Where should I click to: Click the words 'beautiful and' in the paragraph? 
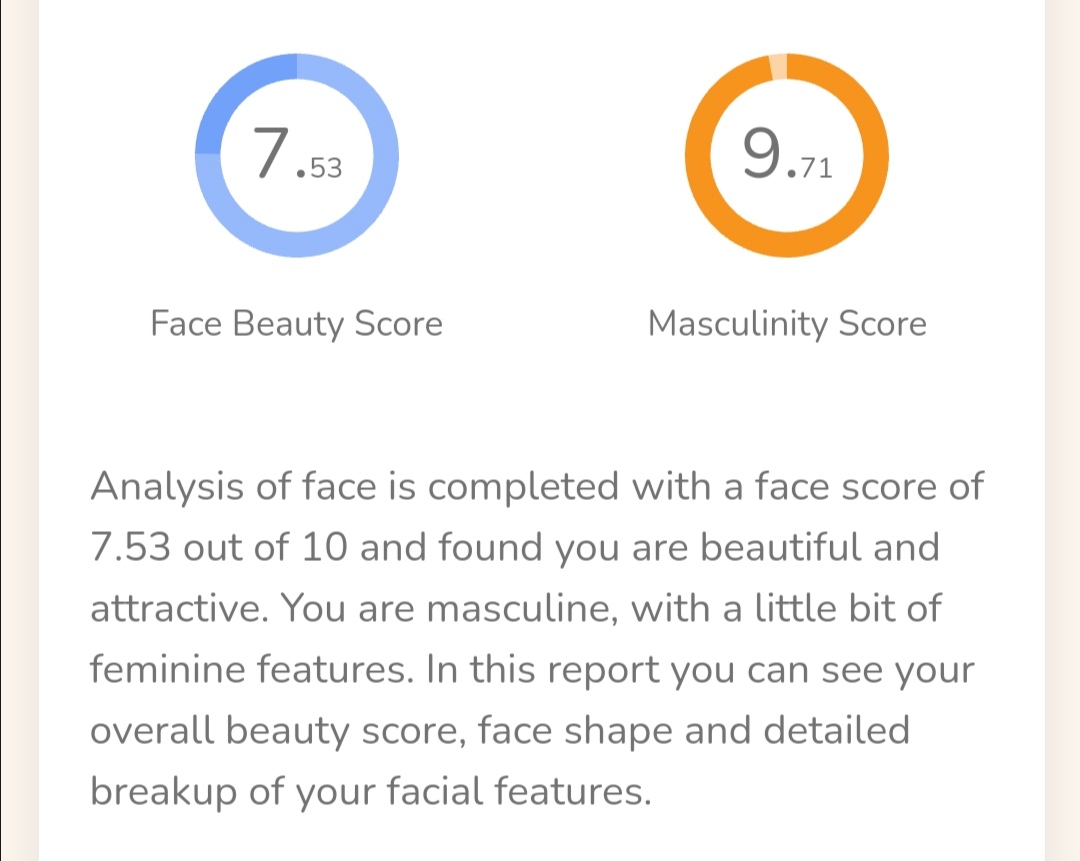pos(820,547)
